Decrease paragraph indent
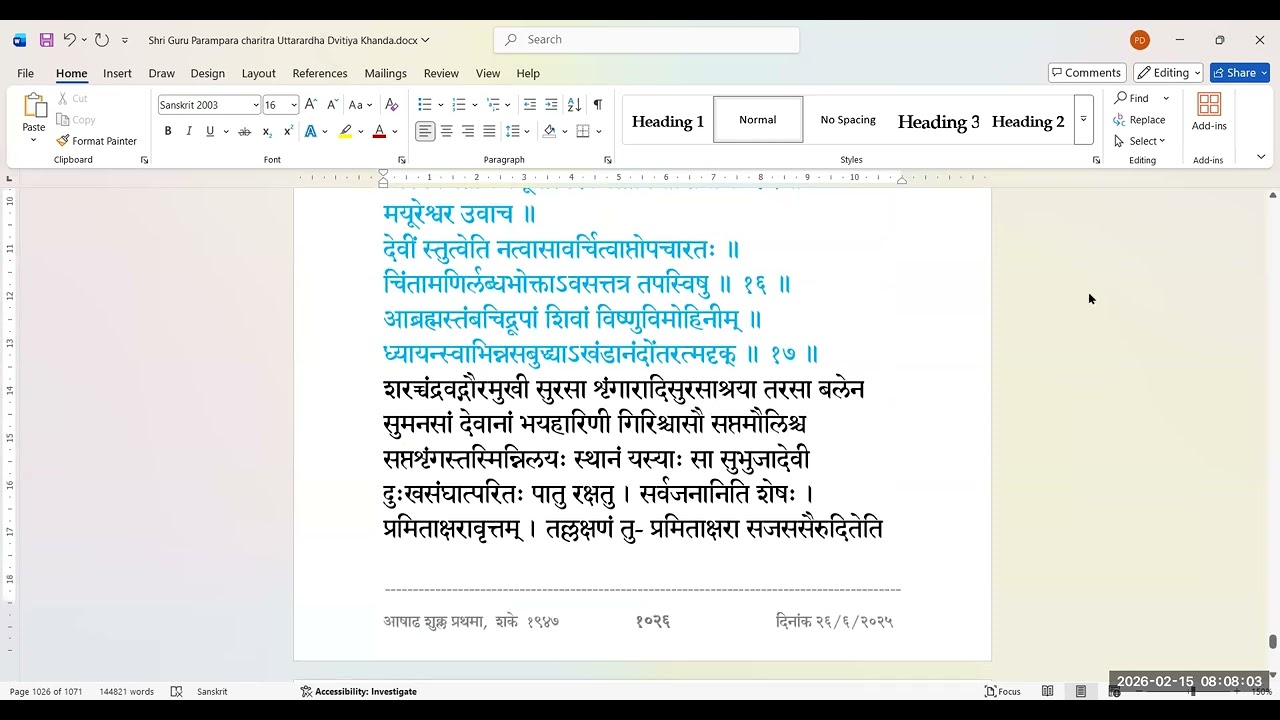This screenshot has width=1280, height=720. pyautogui.click(x=530, y=105)
